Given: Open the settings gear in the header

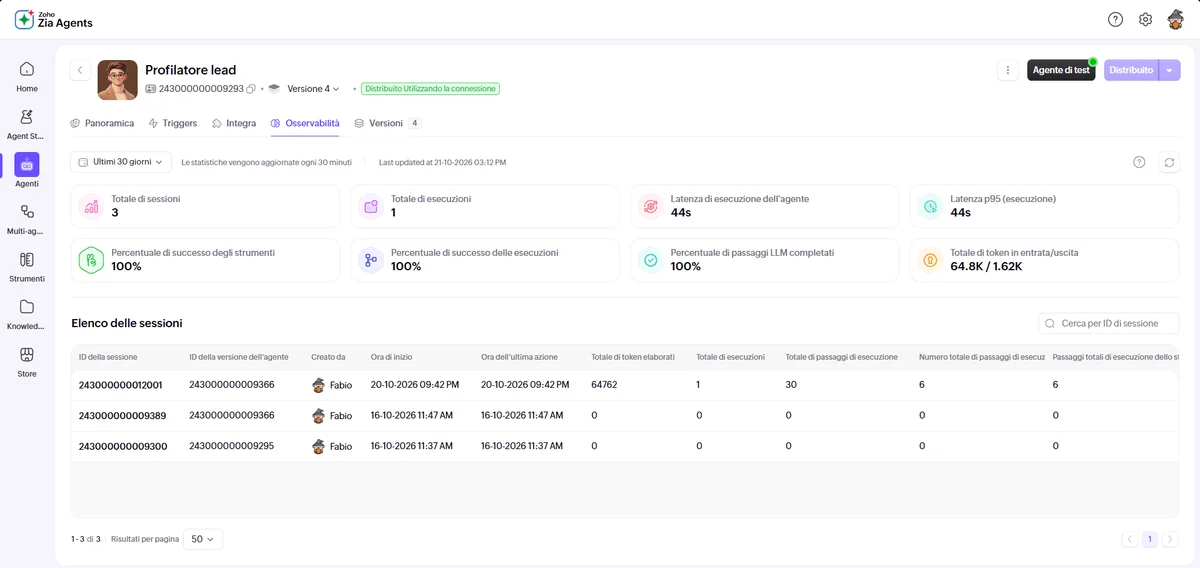Looking at the screenshot, I should [x=1146, y=19].
